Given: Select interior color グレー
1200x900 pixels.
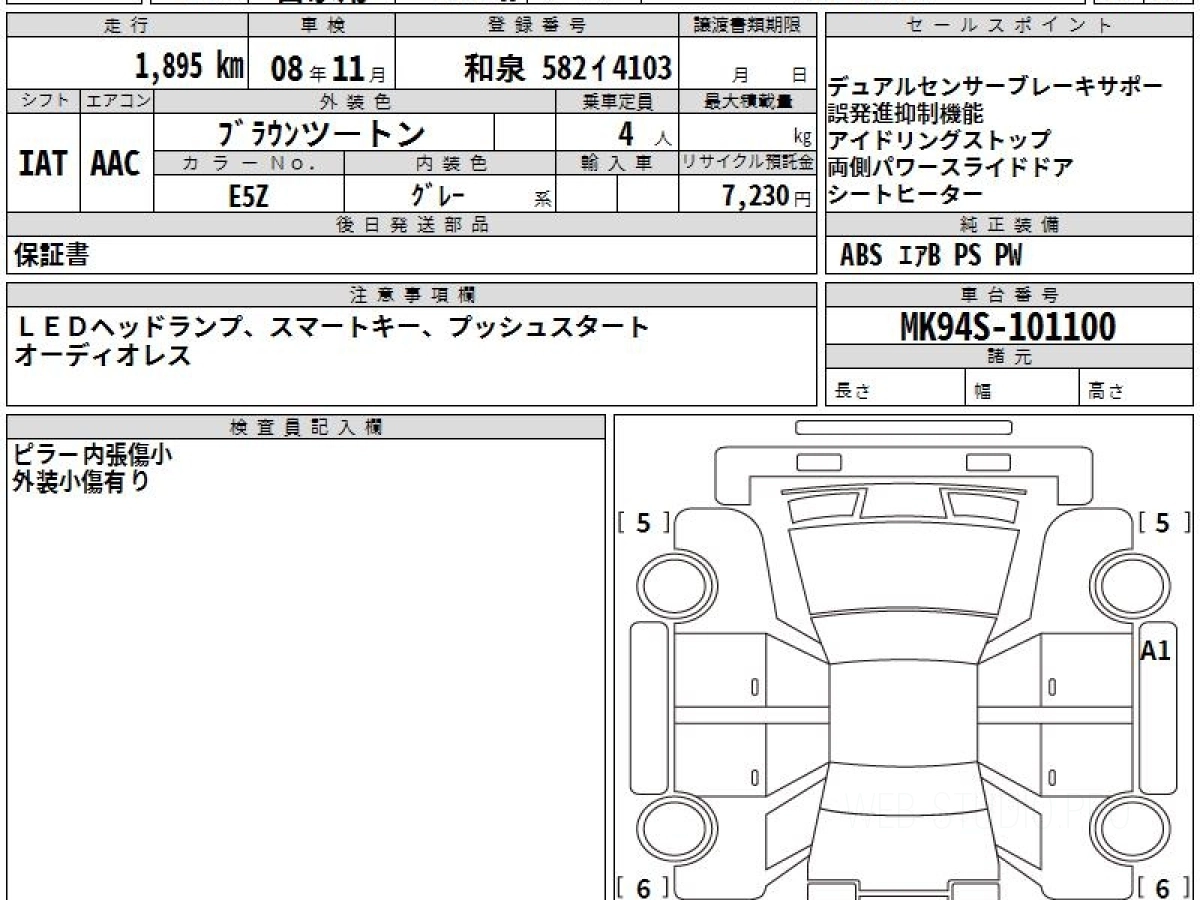Looking at the screenshot, I should (x=440, y=194).
